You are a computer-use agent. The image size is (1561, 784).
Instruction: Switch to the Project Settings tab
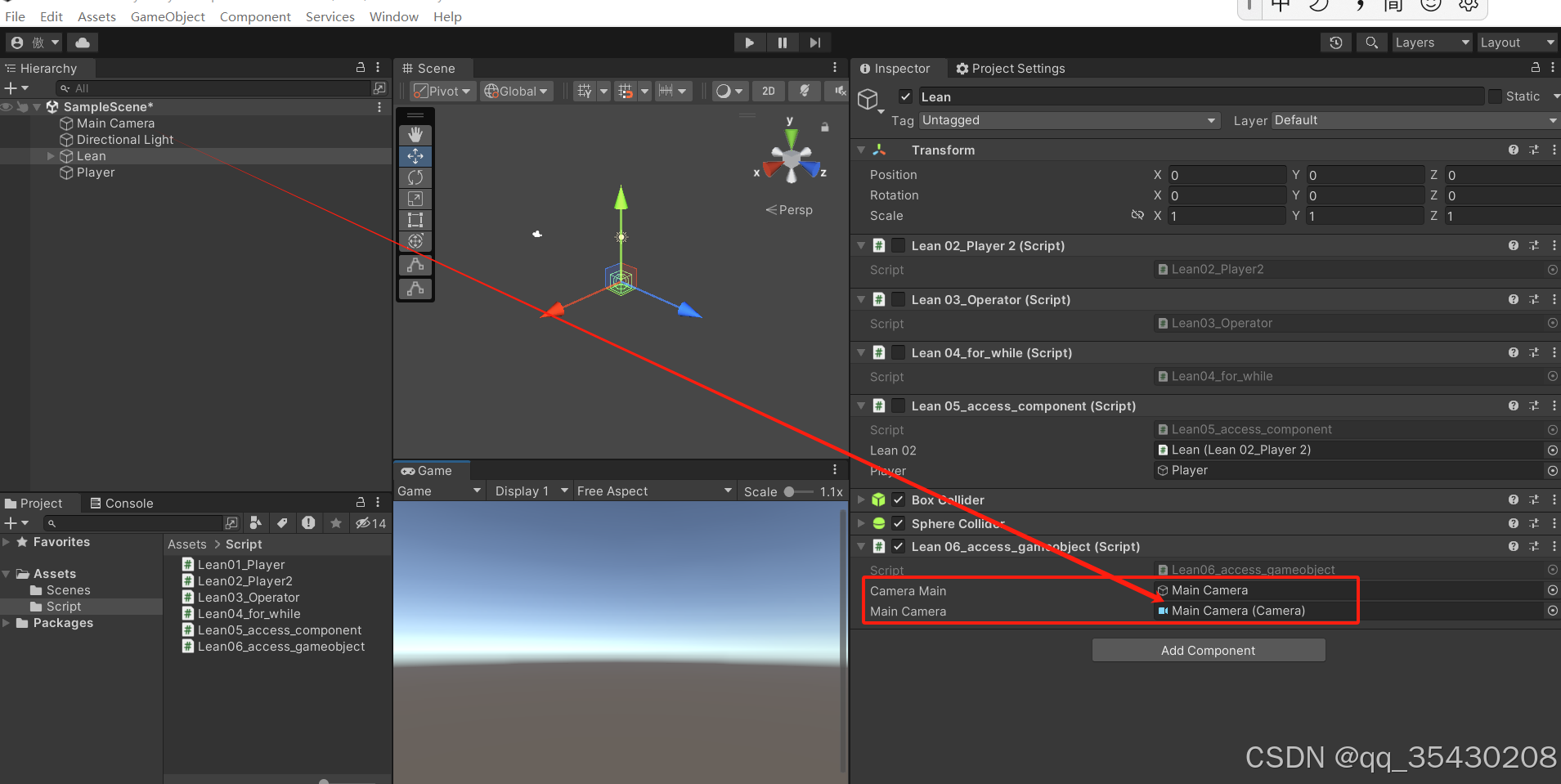pos(1011,69)
